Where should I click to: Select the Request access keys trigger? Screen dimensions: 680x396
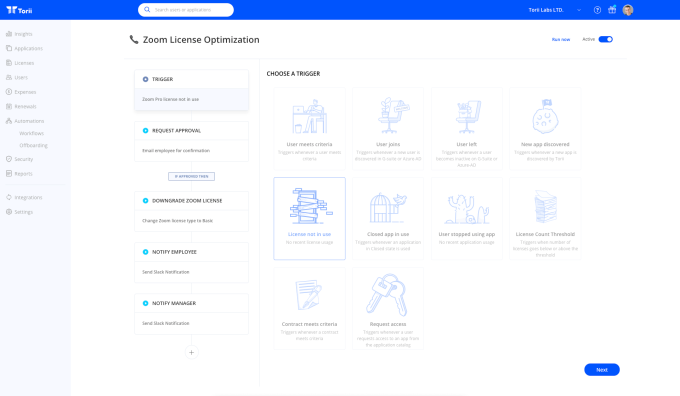(x=388, y=308)
